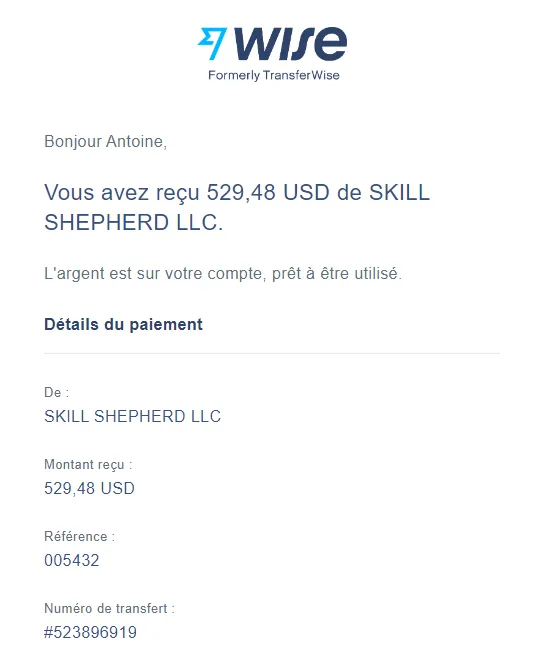Click the Numéro de transfert label

[110, 609]
